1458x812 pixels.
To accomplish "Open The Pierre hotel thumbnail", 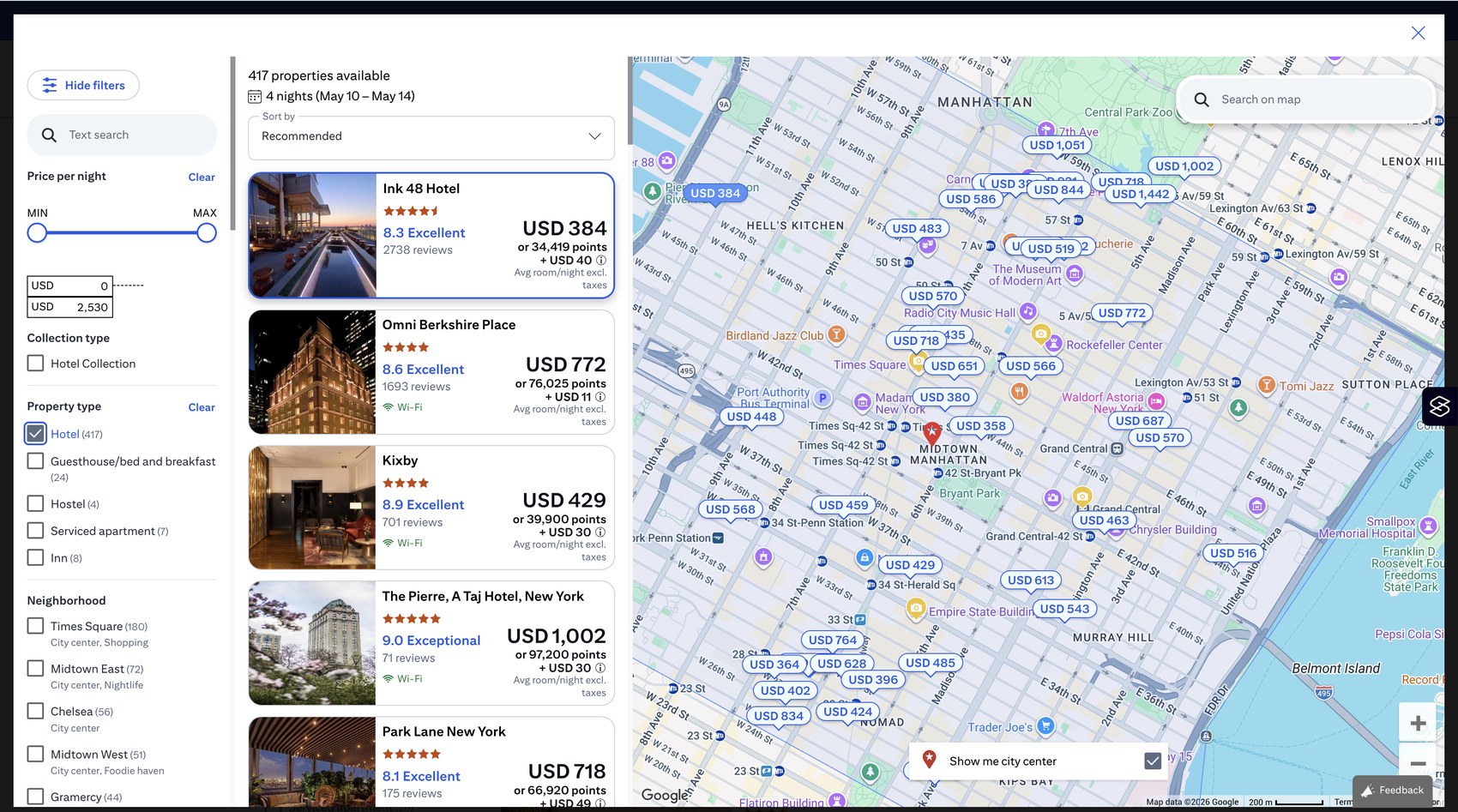I will 312,643.
